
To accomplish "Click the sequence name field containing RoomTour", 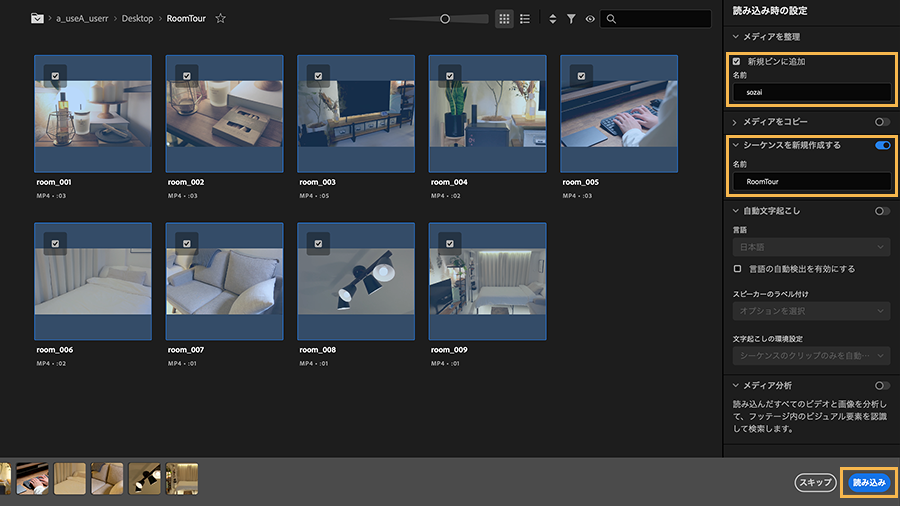I will pyautogui.click(x=811, y=182).
